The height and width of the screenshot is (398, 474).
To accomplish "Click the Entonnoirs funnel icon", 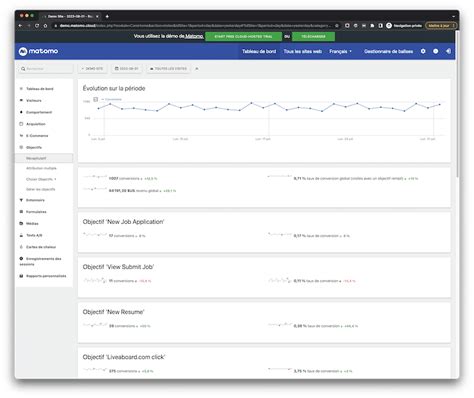I will 21,200.
